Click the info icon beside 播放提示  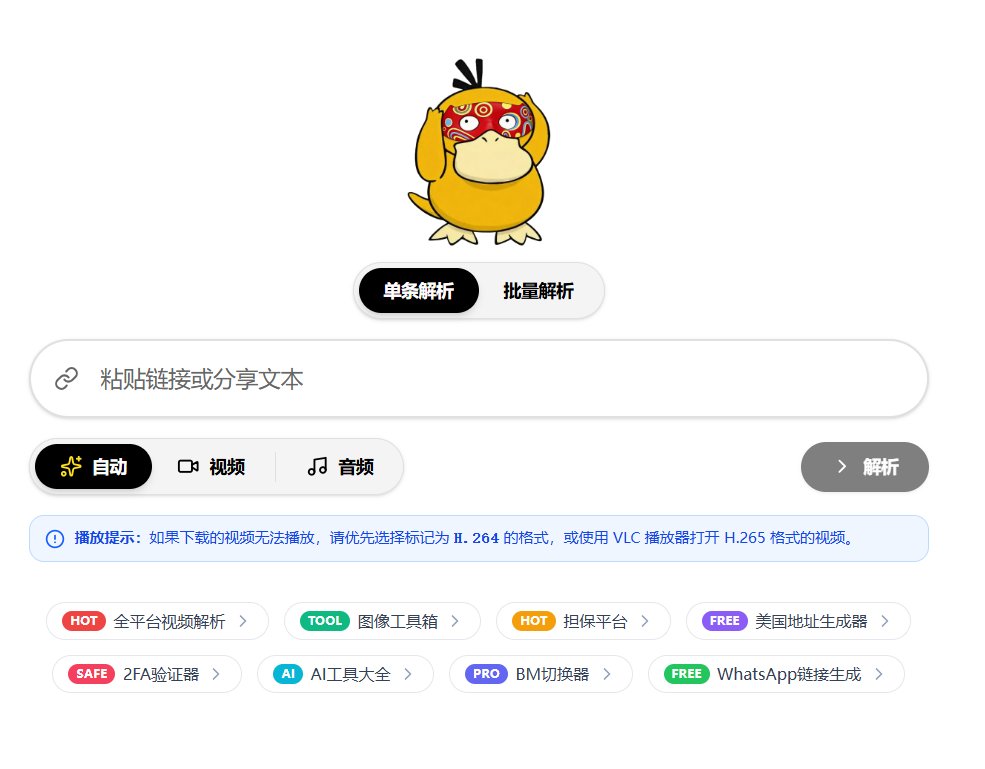click(x=55, y=538)
